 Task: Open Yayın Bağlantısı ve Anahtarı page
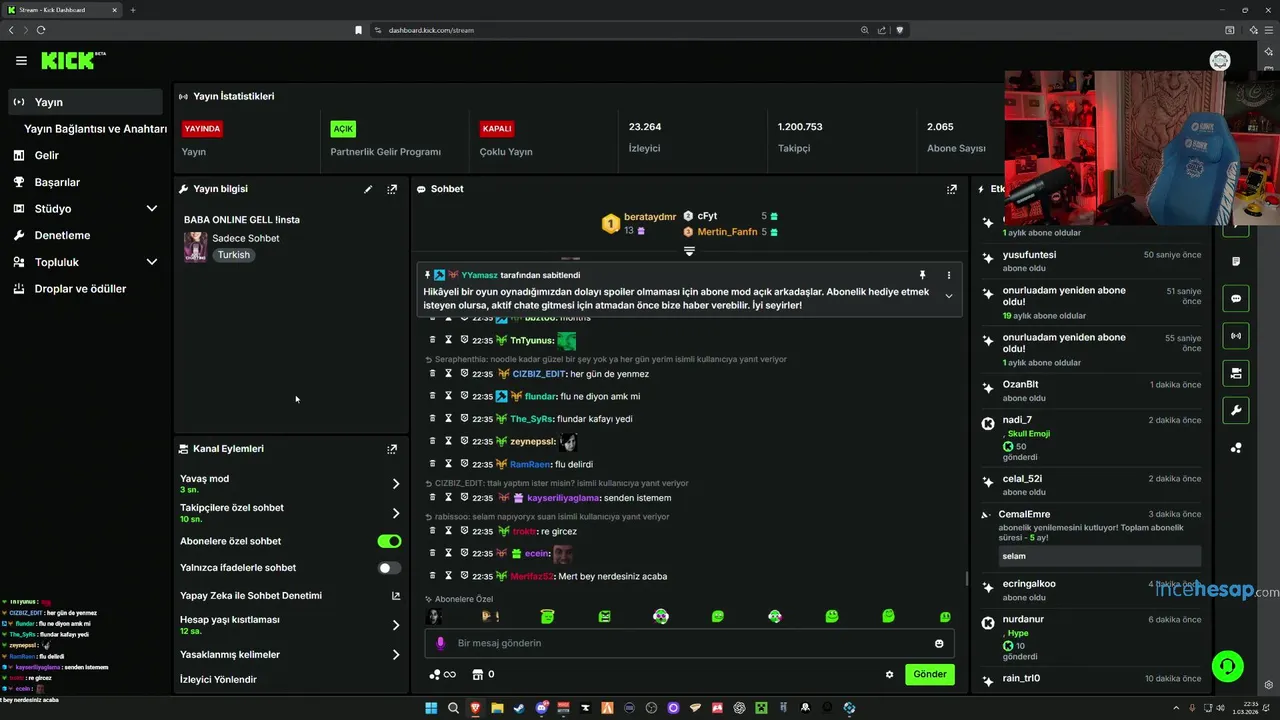95,129
